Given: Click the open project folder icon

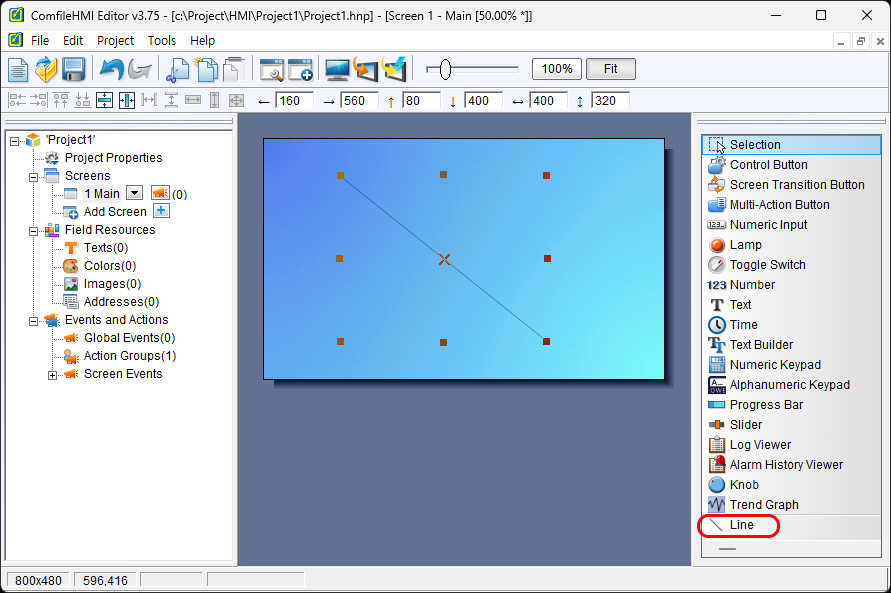Looking at the screenshot, I should pyautogui.click(x=46, y=69).
